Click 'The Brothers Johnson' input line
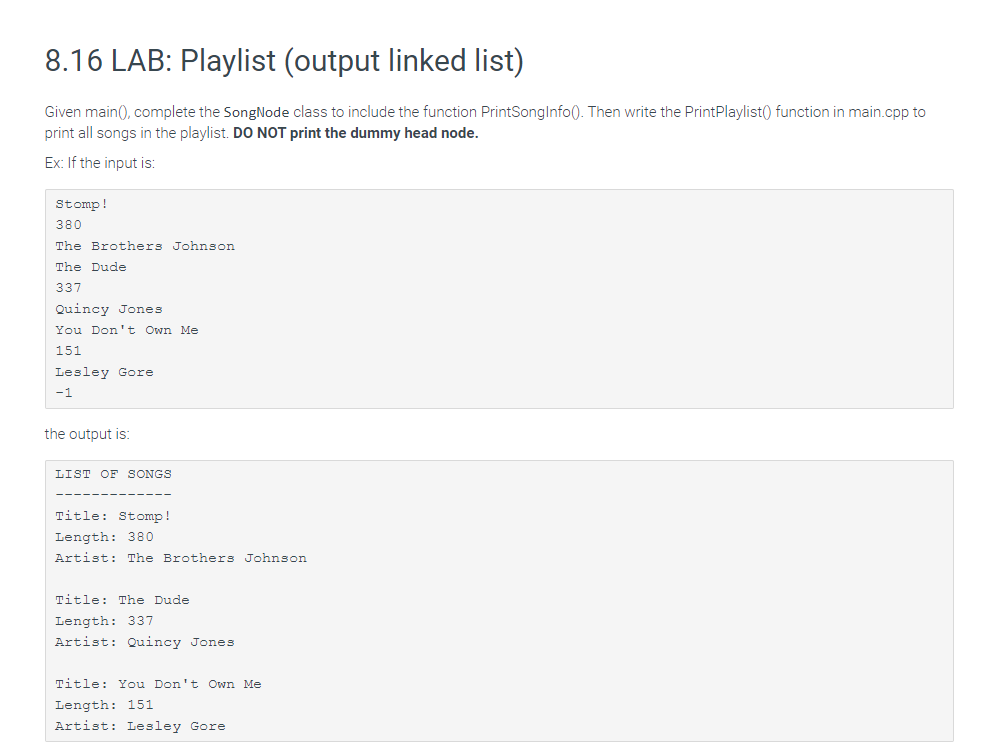This screenshot has width=990, height=754. (145, 246)
